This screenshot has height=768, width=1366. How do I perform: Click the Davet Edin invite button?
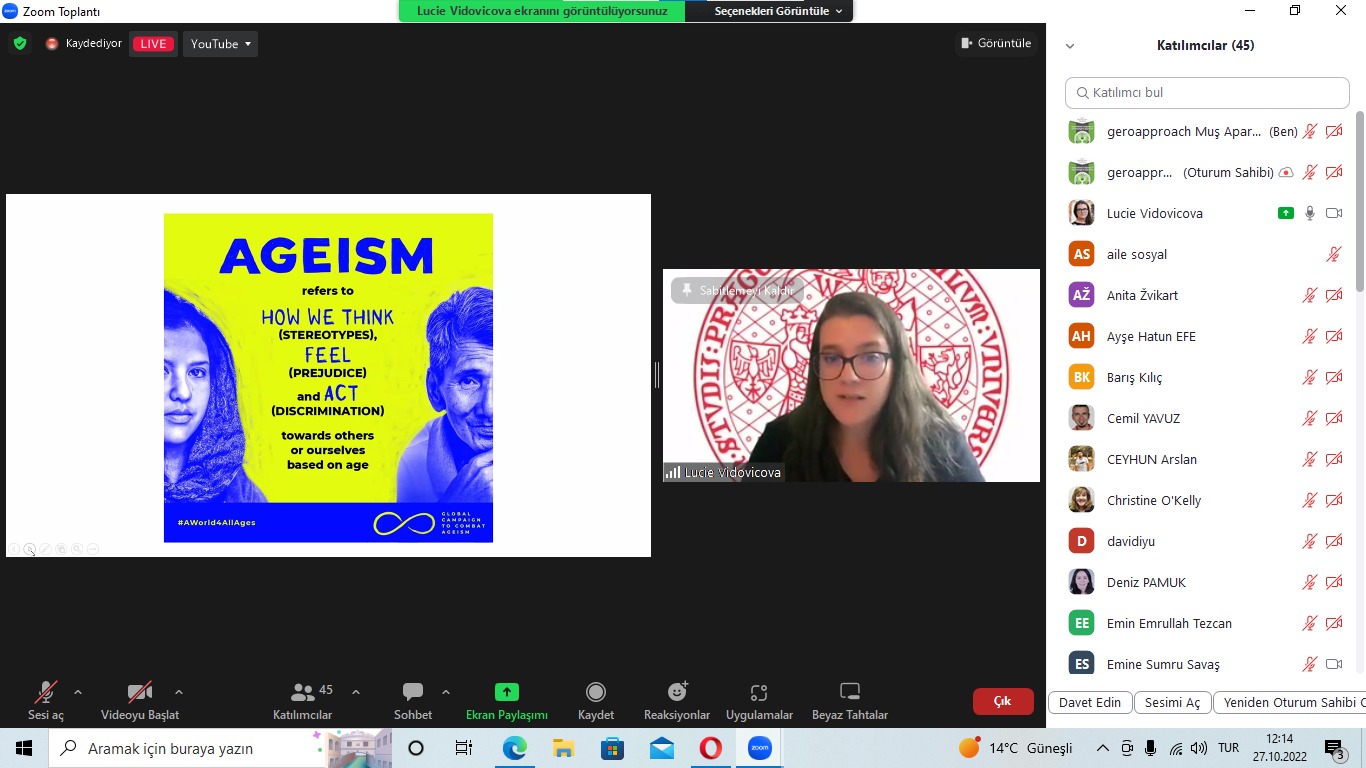click(x=1090, y=702)
